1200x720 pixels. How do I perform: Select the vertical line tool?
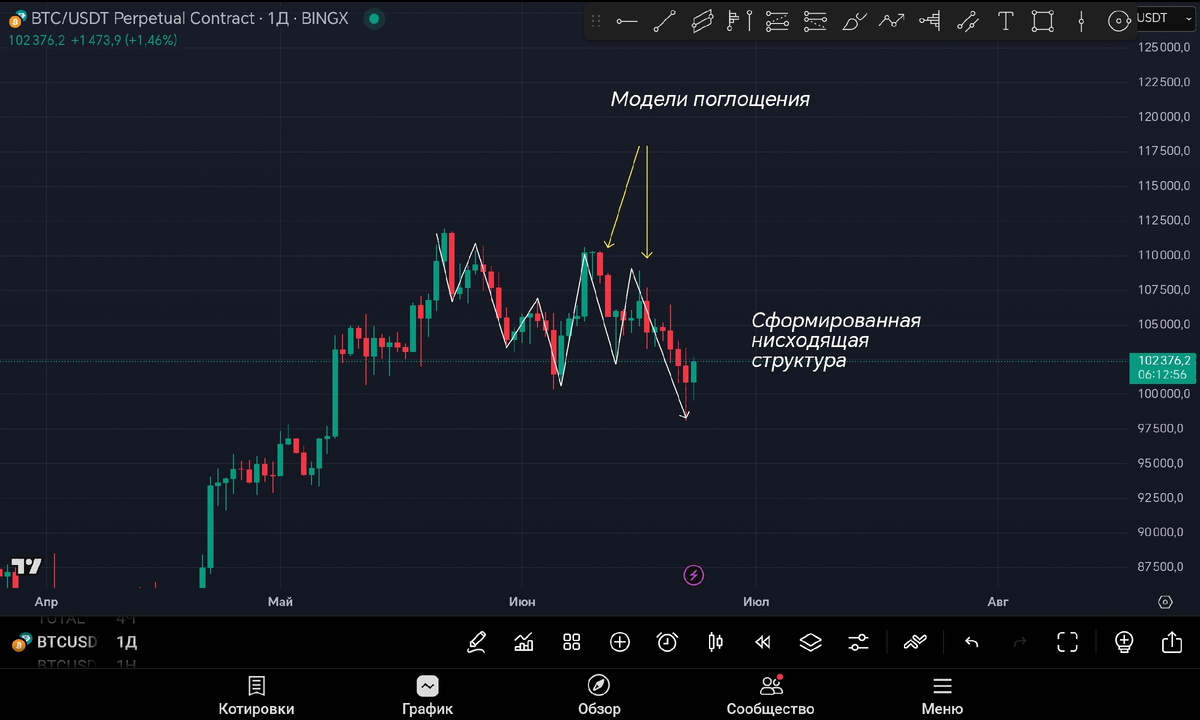1081,21
